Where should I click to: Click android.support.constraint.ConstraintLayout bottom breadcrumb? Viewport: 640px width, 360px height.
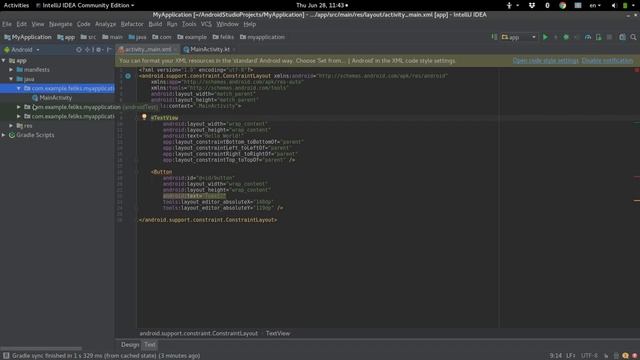click(x=199, y=333)
